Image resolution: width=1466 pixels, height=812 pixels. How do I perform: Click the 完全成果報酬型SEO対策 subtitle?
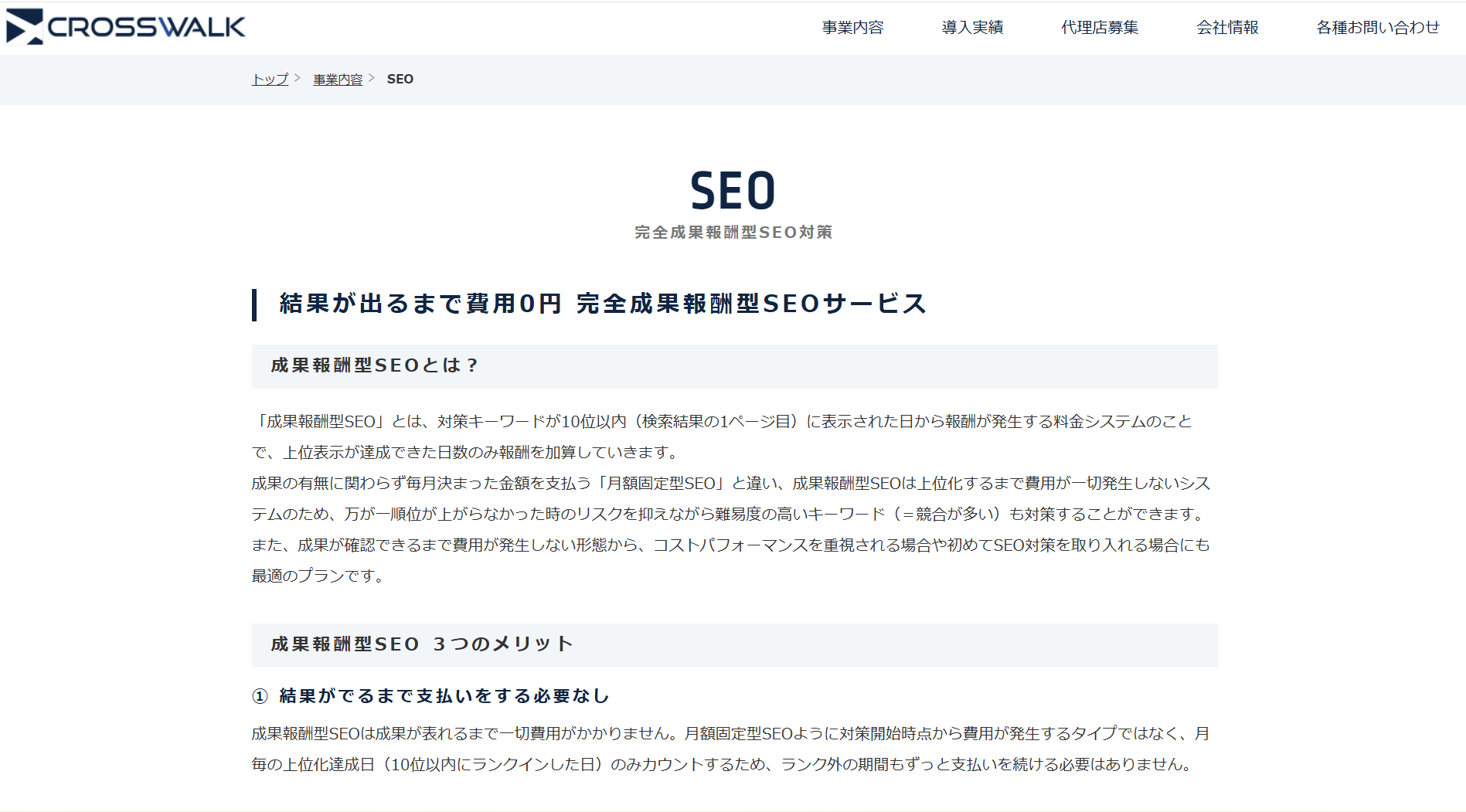pyautogui.click(x=733, y=231)
